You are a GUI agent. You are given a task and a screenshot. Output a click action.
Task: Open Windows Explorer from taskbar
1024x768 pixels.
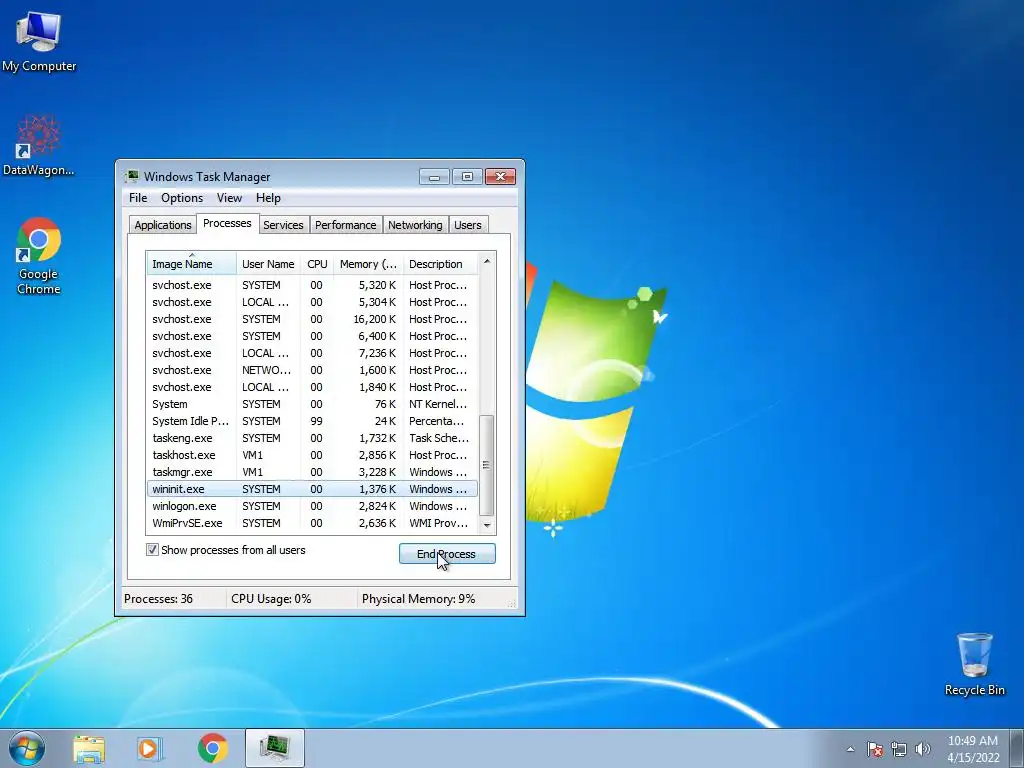[x=89, y=748]
